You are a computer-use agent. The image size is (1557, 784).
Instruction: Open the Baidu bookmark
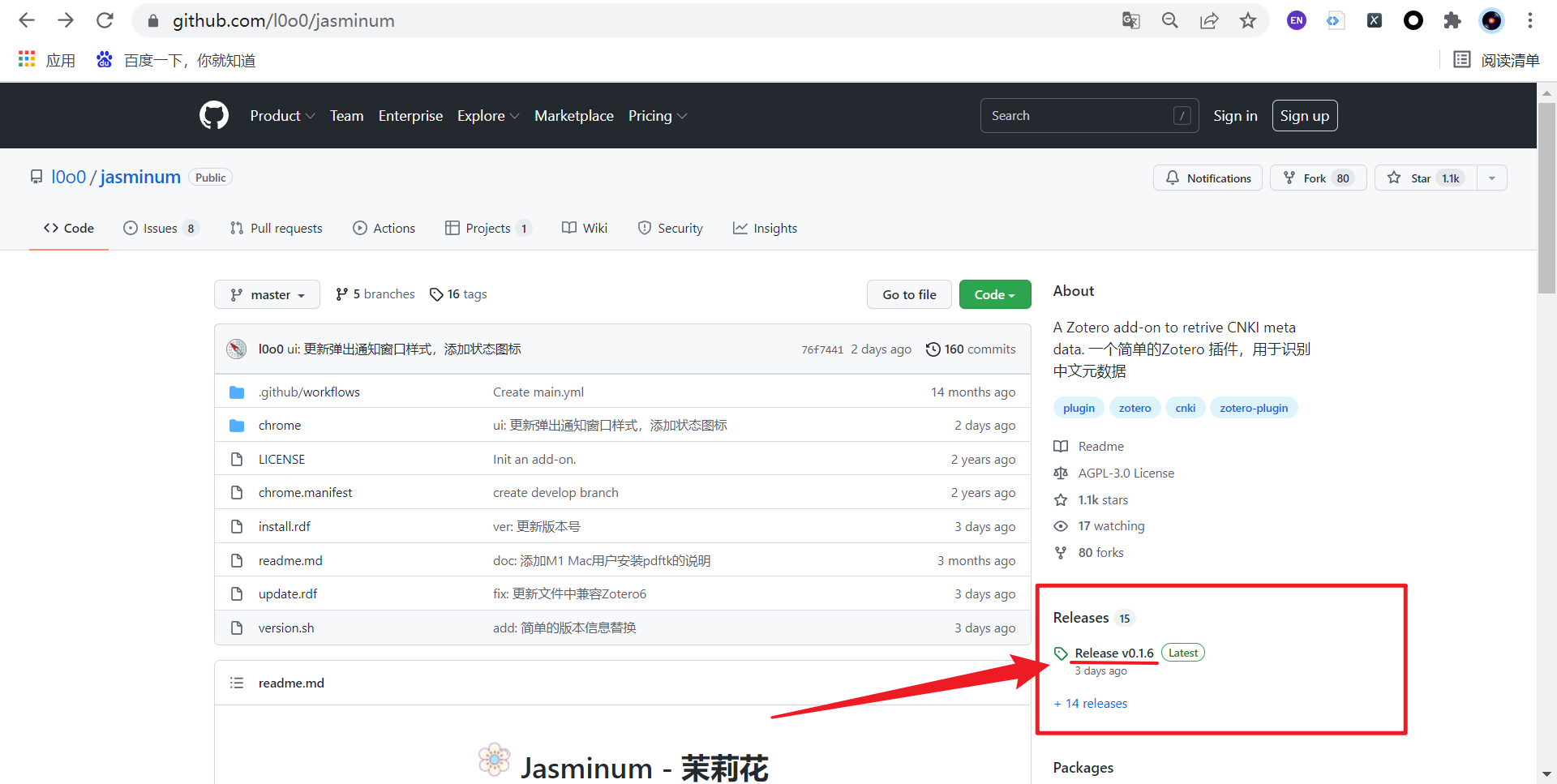tap(176, 60)
